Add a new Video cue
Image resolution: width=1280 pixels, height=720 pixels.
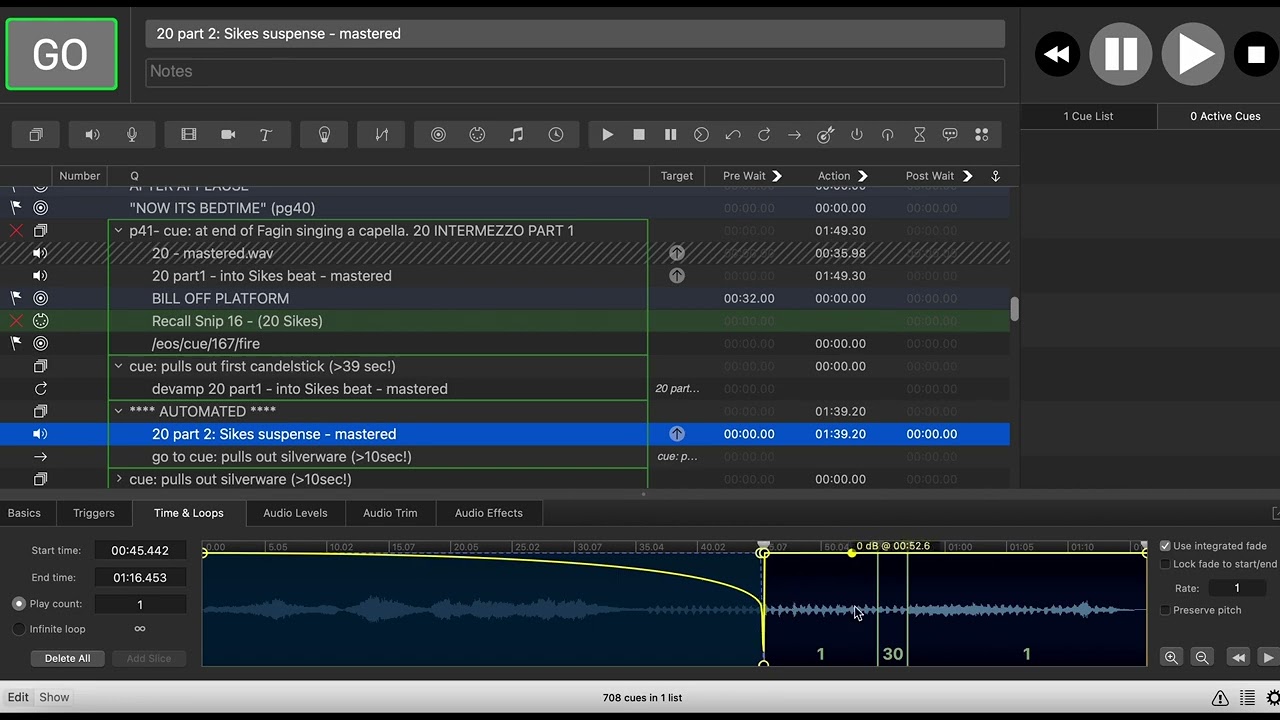(x=188, y=135)
